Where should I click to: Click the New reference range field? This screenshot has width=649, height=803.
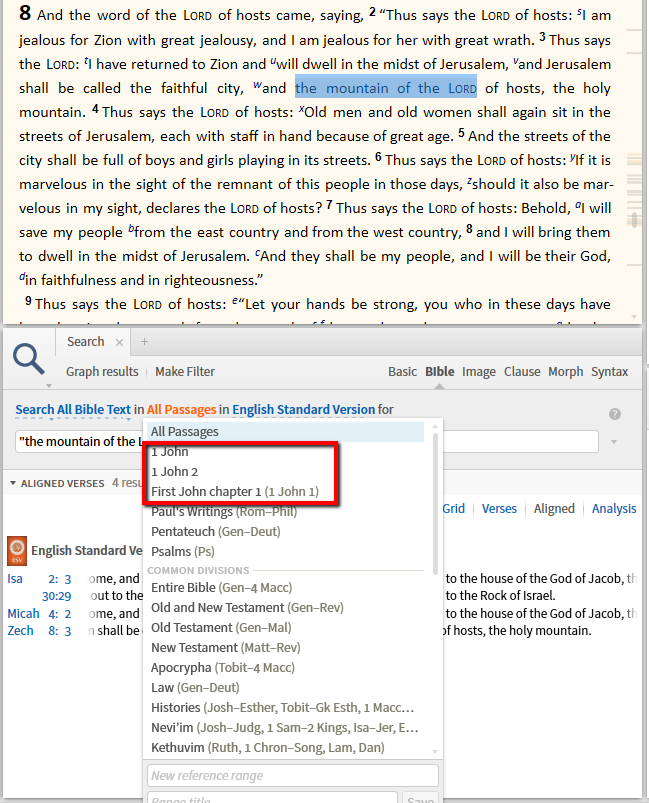pyautogui.click(x=292, y=775)
